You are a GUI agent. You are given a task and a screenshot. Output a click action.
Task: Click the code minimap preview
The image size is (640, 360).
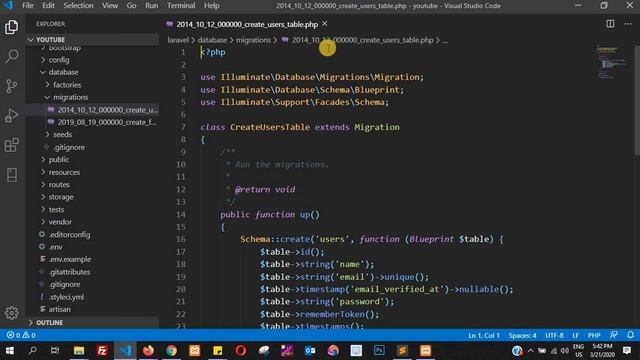[x=611, y=62]
